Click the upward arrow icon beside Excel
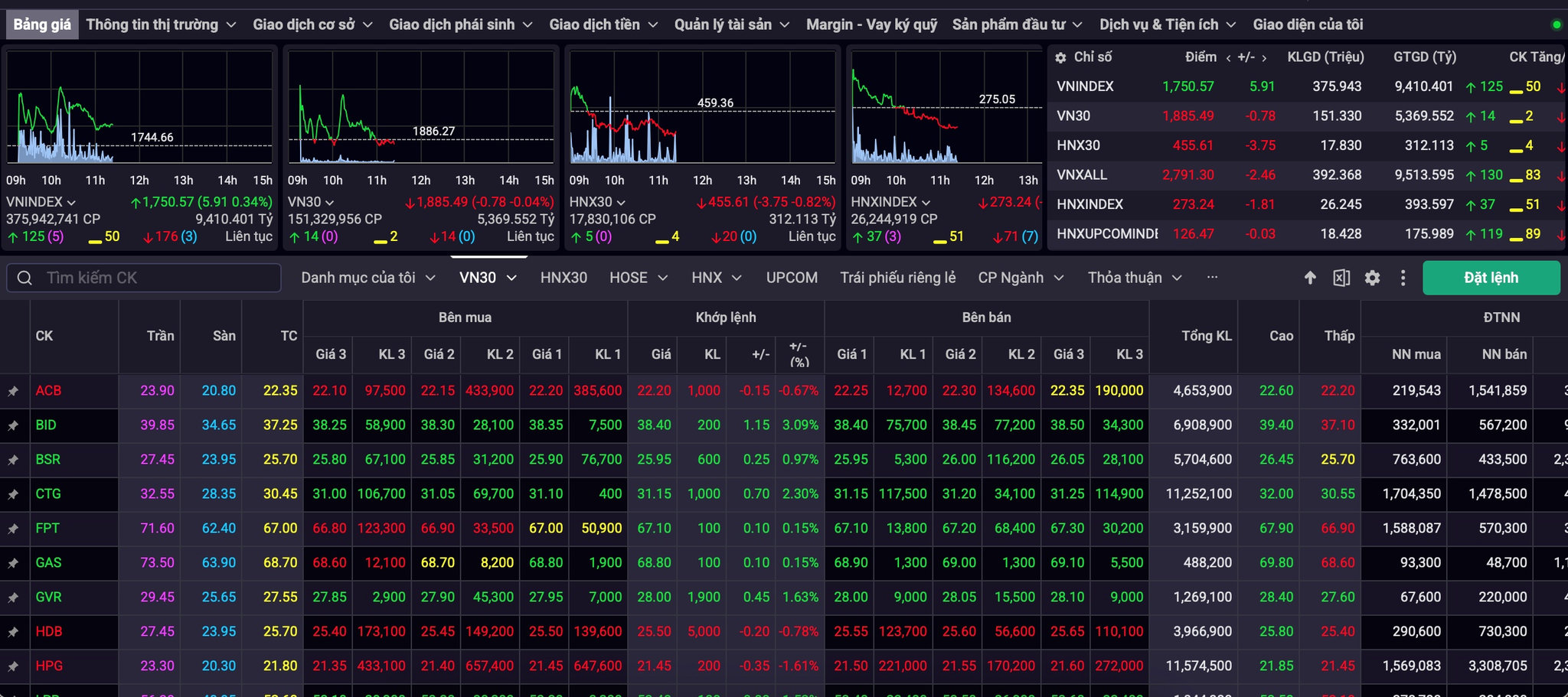The image size is (1568, 697). click(1310, 278)
